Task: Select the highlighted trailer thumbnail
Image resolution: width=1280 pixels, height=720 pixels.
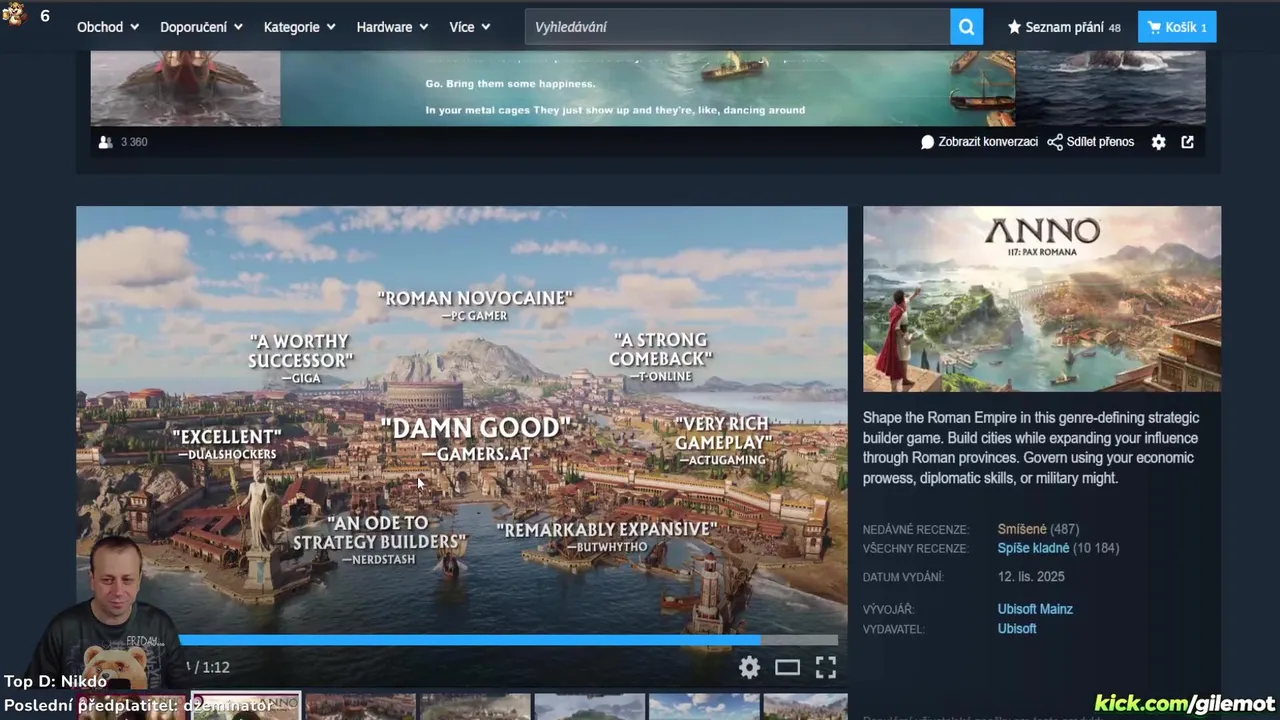Action: [246, 706]
